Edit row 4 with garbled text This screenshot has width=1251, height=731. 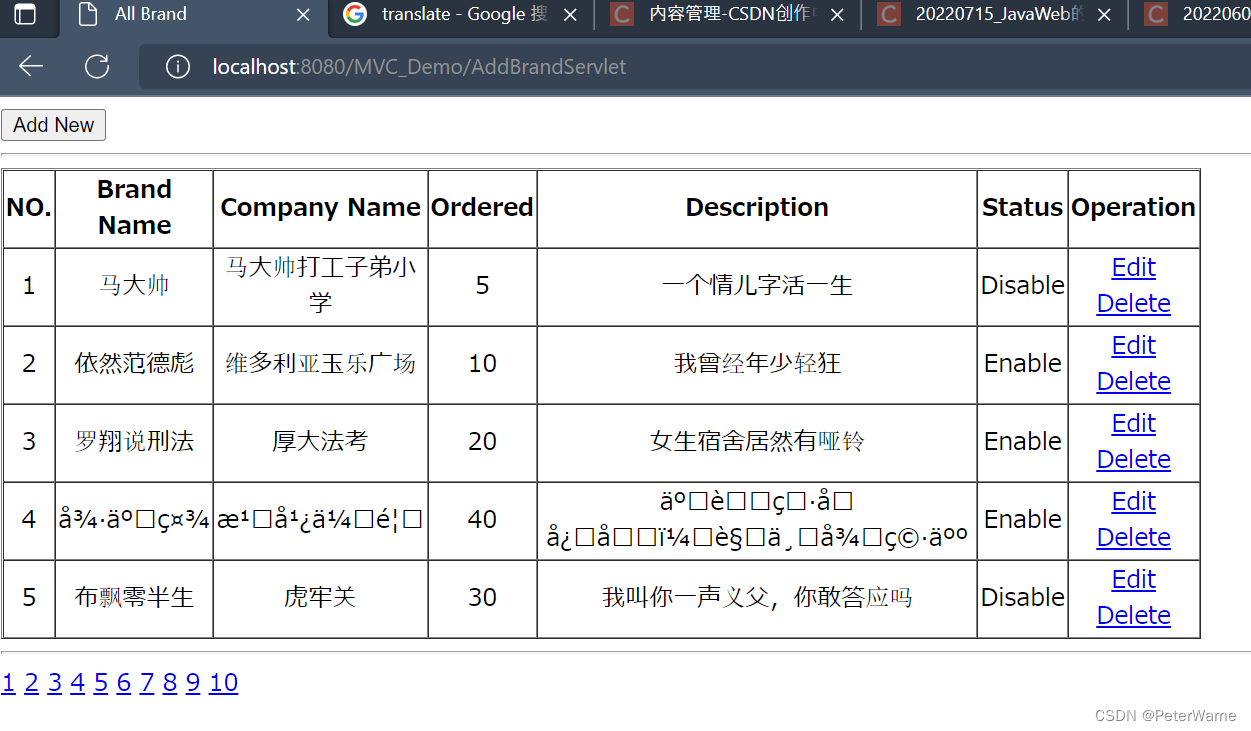(1133, 502)
